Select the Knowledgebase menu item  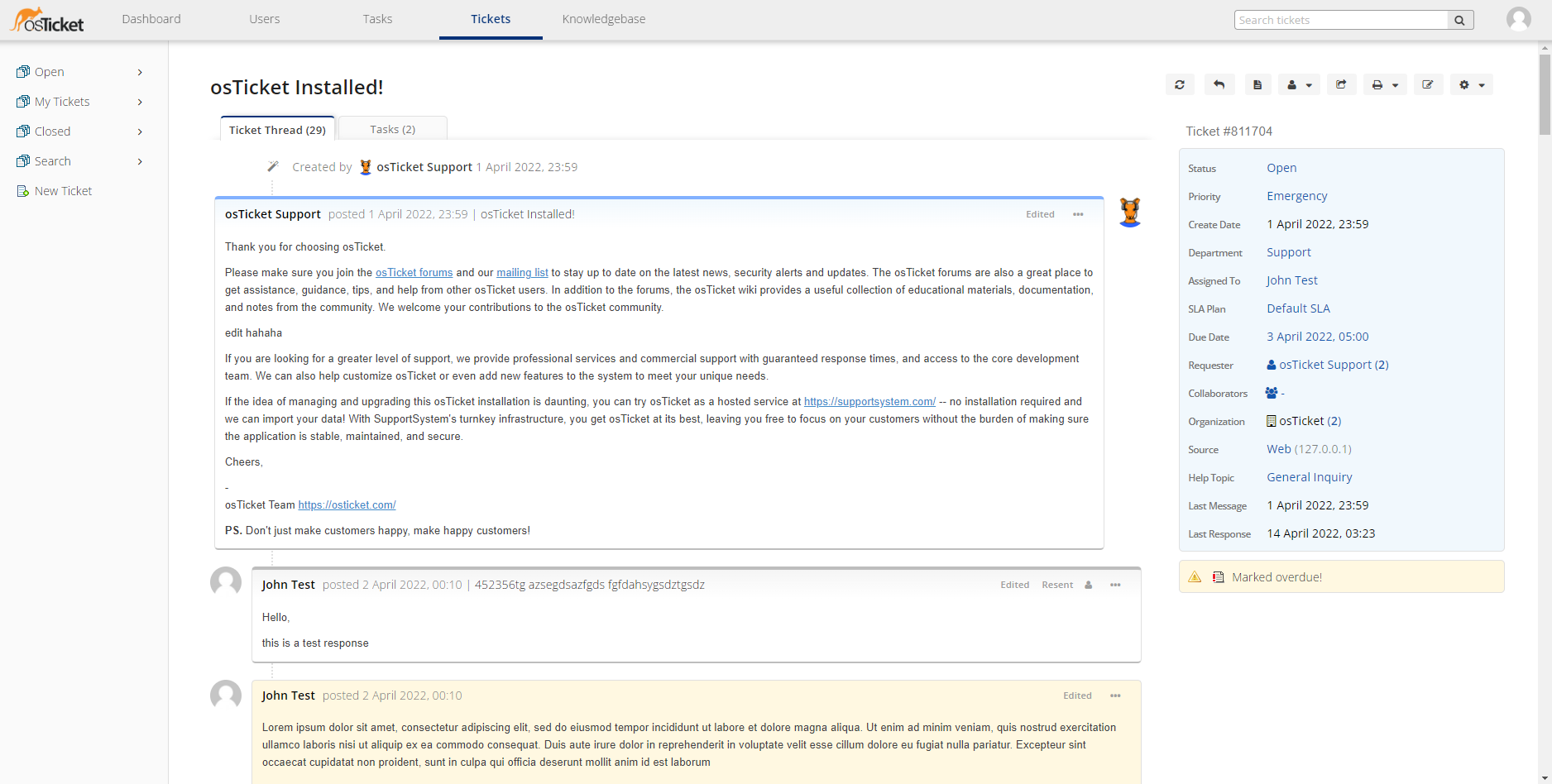(x=603, y=18)
